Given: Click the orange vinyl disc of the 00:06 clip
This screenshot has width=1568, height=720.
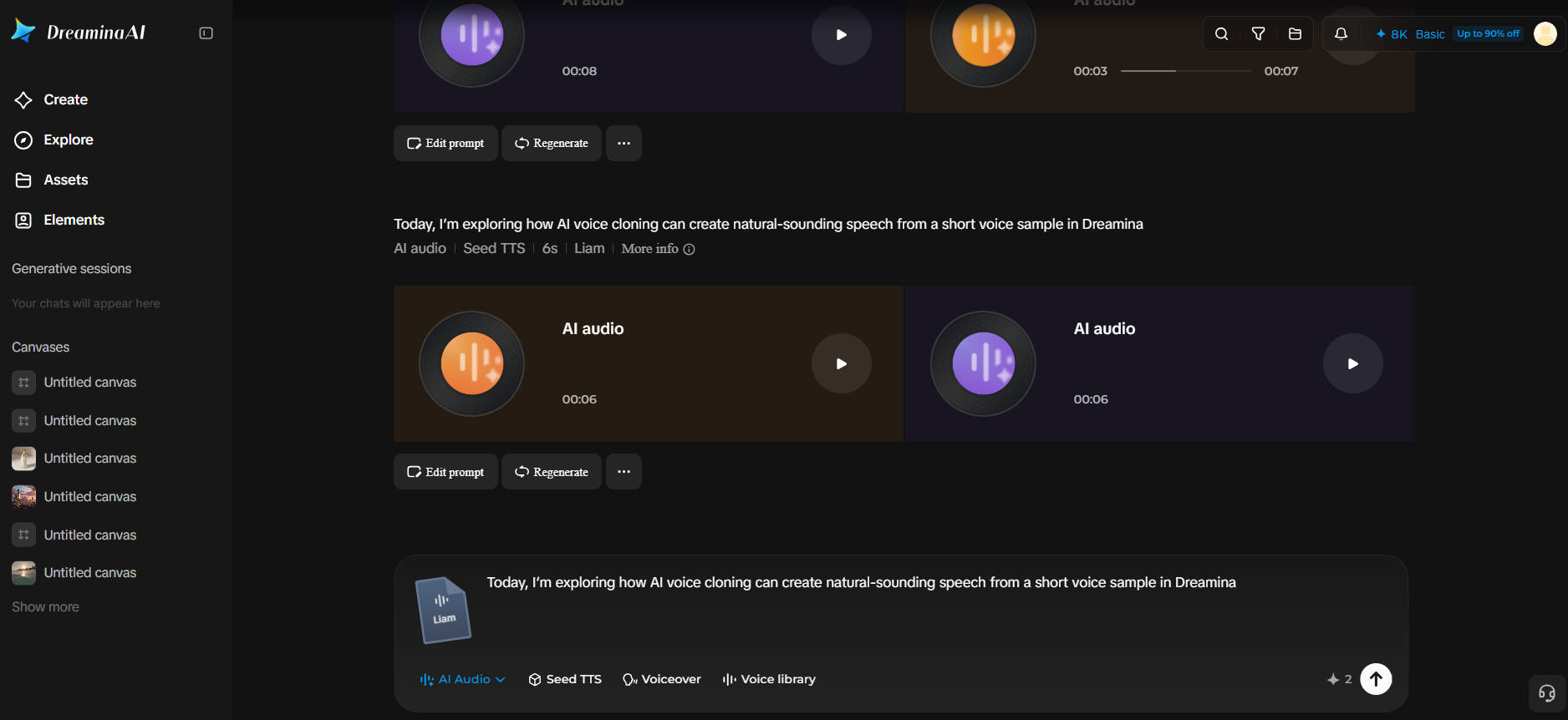Looking at the screenshot, I should tap(471, 363).
